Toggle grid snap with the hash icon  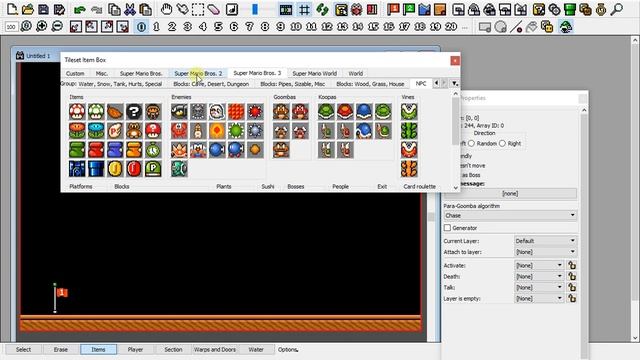point(304,9)
